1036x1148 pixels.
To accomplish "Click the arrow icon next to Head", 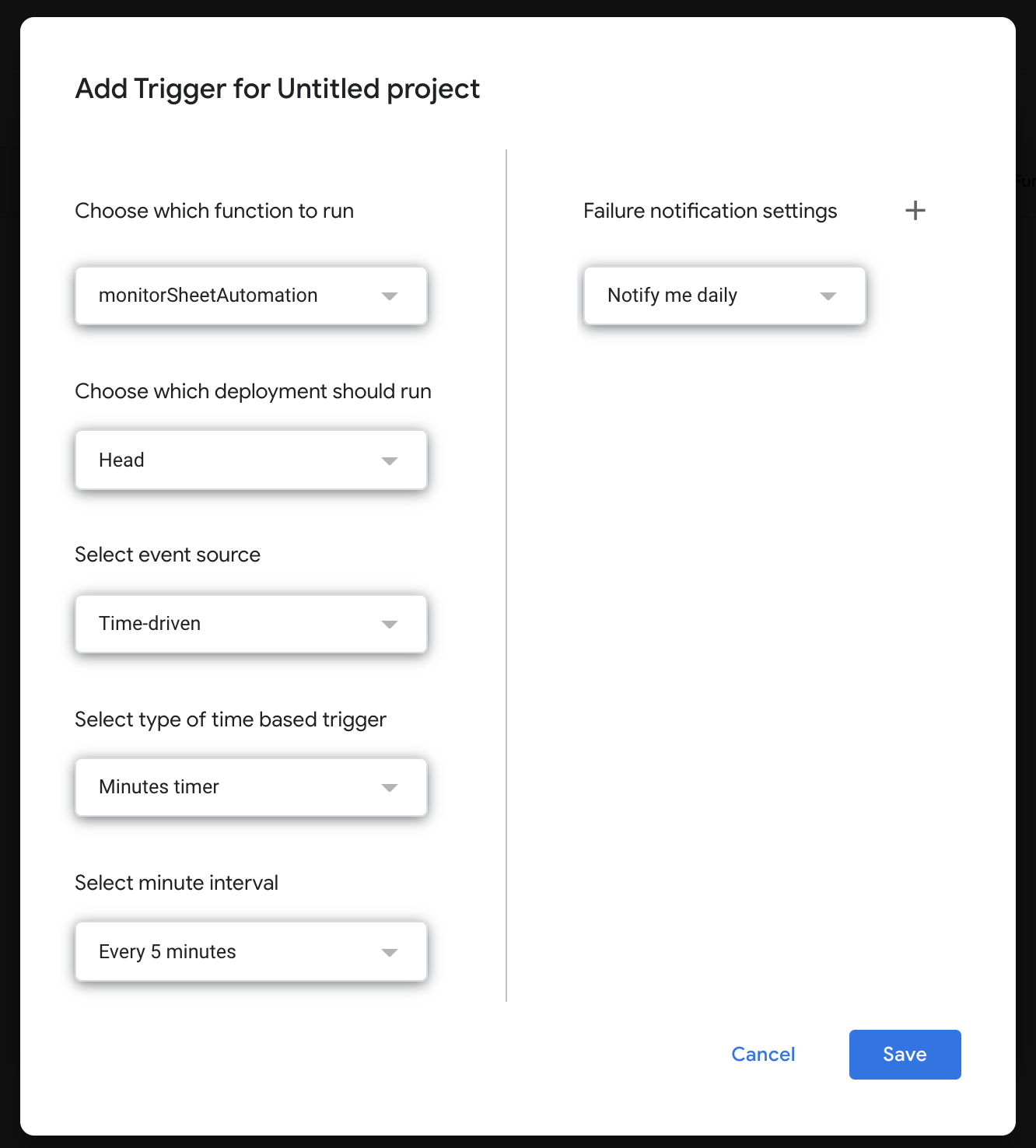I will [390, 460].
